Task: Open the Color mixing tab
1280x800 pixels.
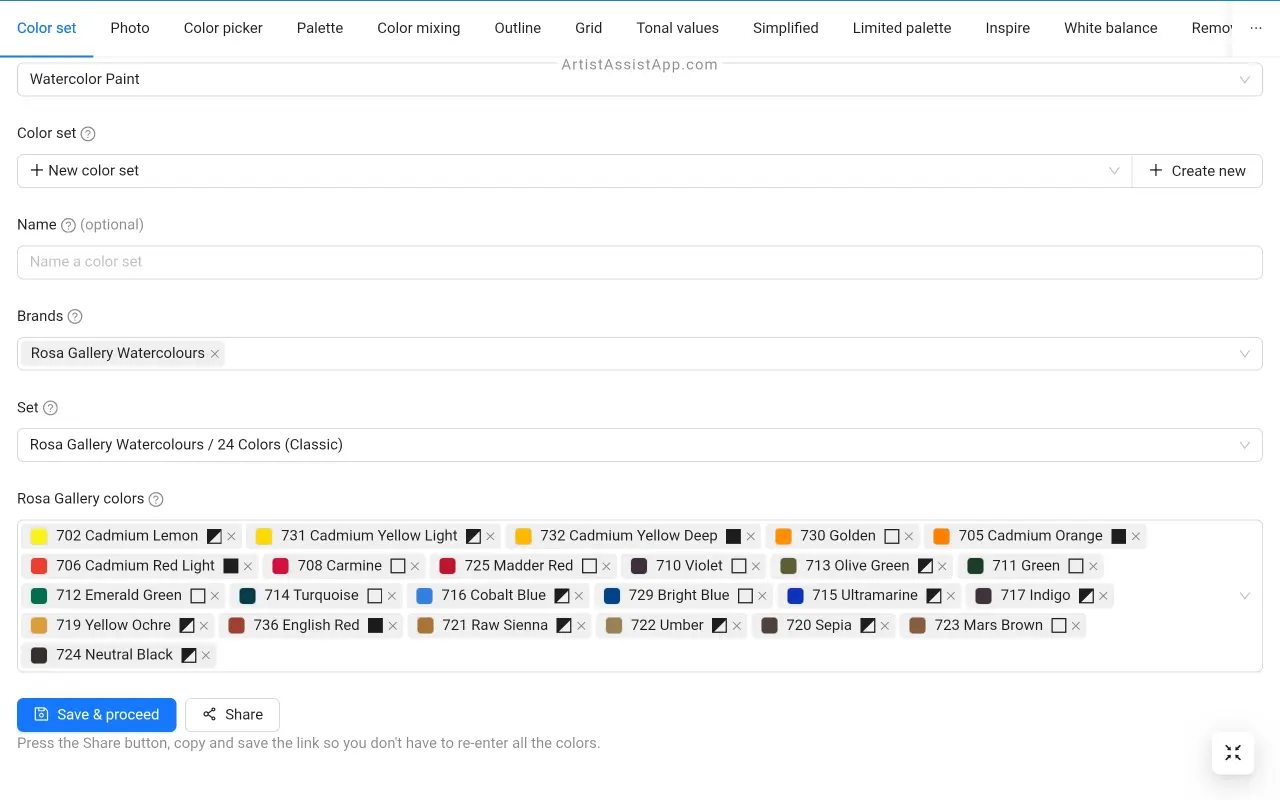Action: coord(419,28)
